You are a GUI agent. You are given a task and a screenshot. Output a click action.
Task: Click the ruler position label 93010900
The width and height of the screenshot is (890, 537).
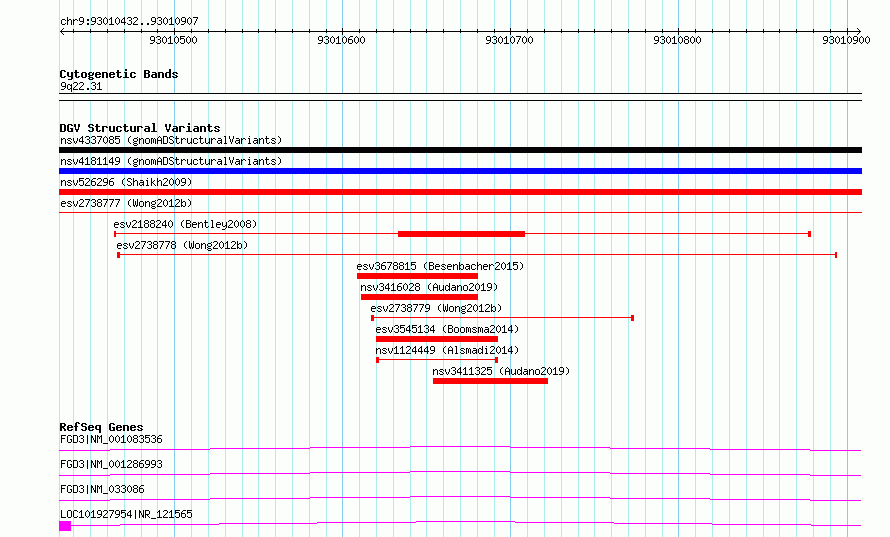(846, 40)
